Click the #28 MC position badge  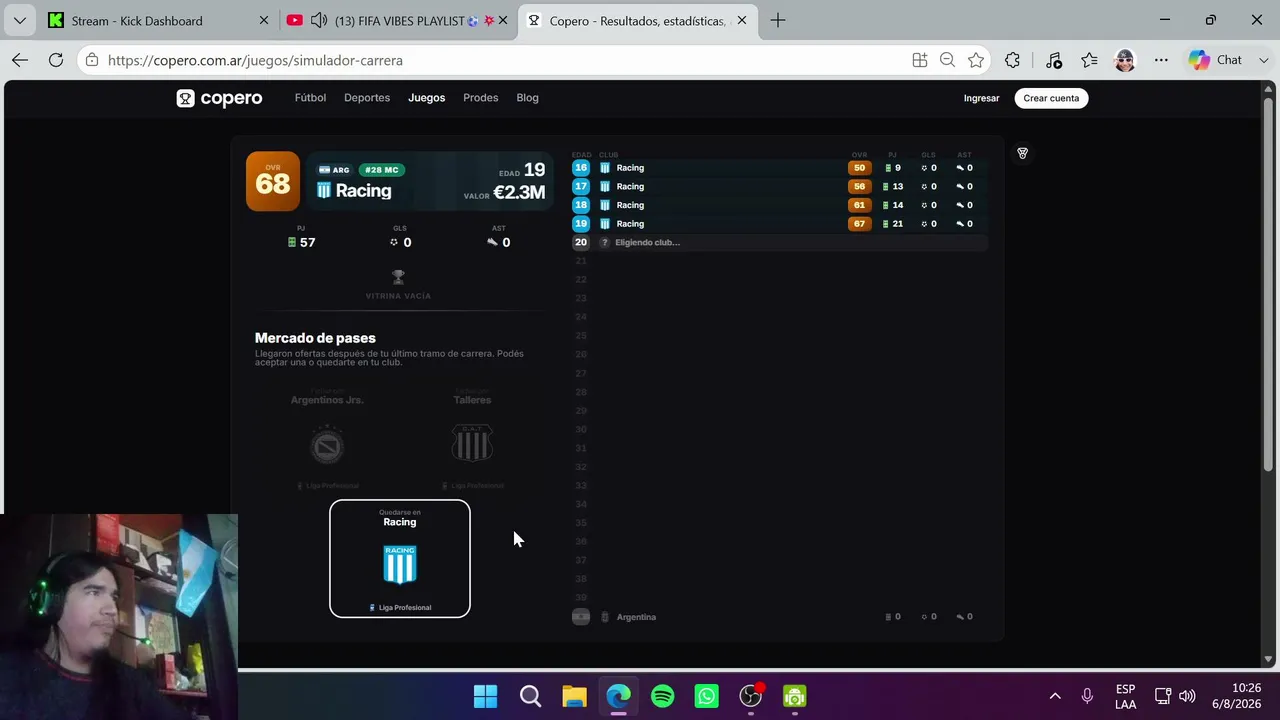(381, 170)
